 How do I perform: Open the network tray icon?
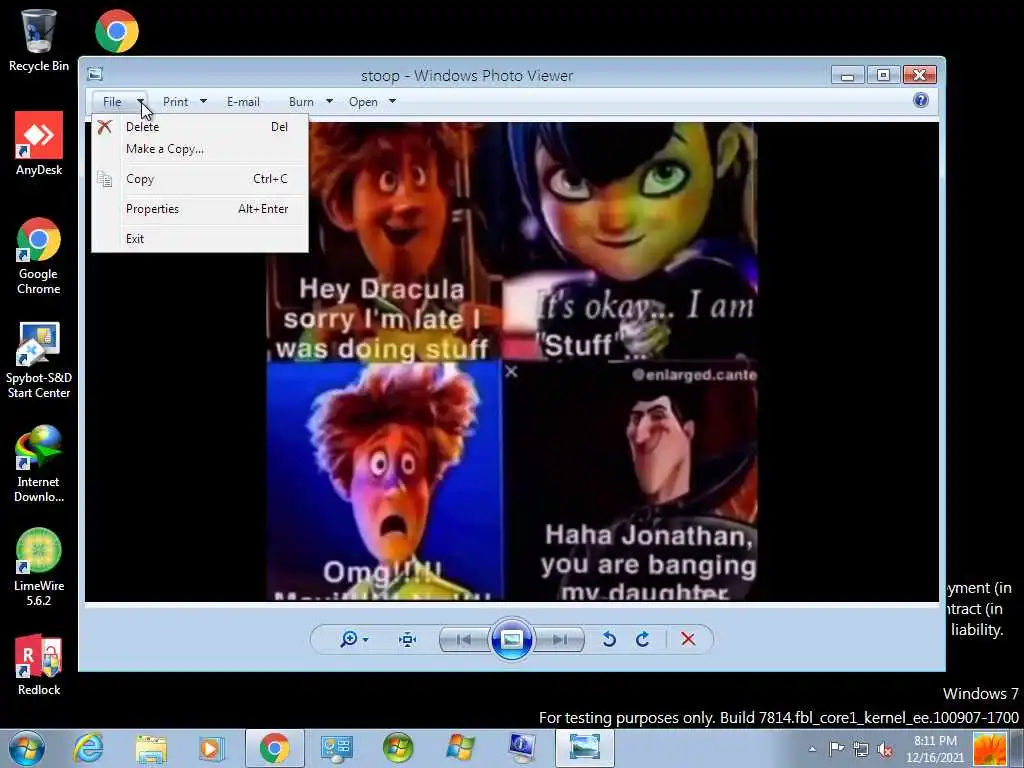pos(861,749)
